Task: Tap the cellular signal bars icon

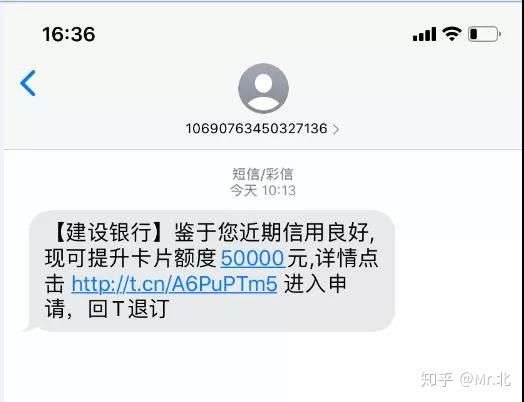Action: pos(424,34)
